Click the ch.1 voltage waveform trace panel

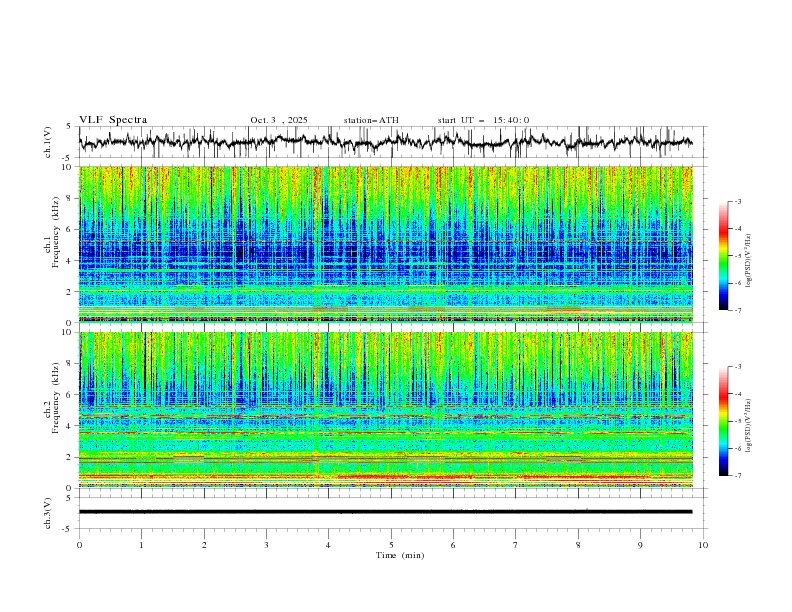click(x=393, y=142)
